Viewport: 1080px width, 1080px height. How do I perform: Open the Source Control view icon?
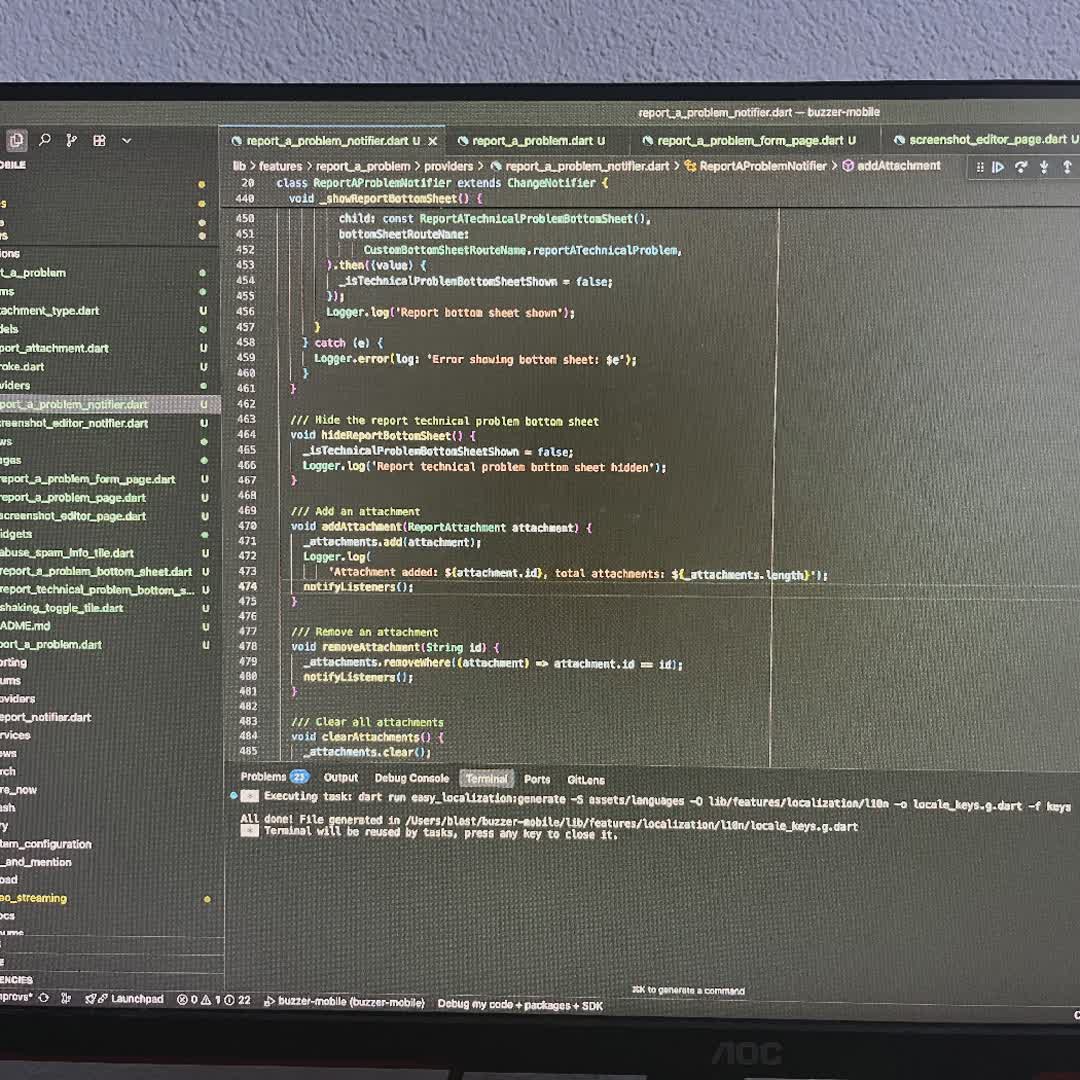coord(72,141)
